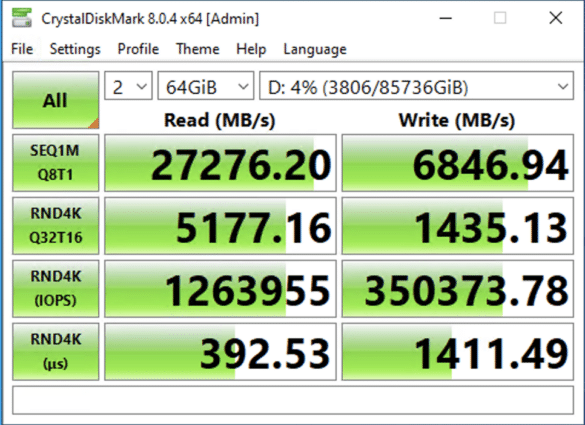The image size is (585, 425).
Task: Minimize the CrystalDiskMark window
Action: coord(445,18)
